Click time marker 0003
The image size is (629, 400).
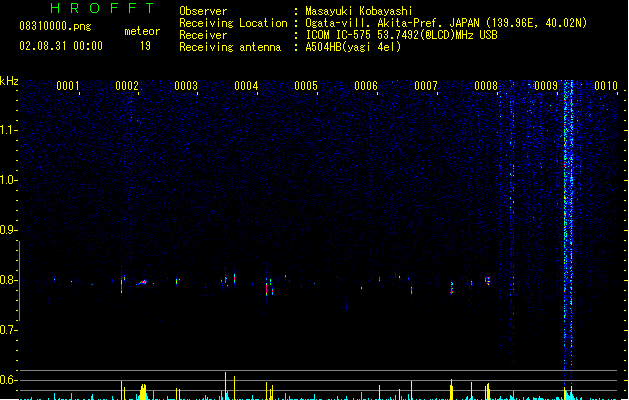tap(186, 86)
